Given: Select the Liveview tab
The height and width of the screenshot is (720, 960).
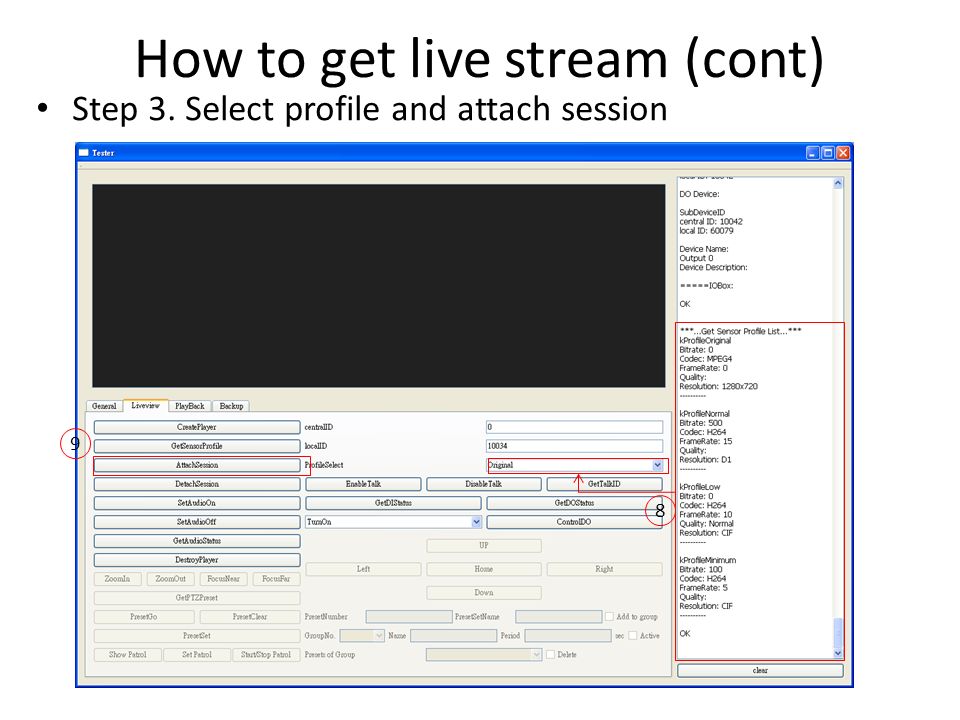Looking at the screenshot, I should pos(145,405).
